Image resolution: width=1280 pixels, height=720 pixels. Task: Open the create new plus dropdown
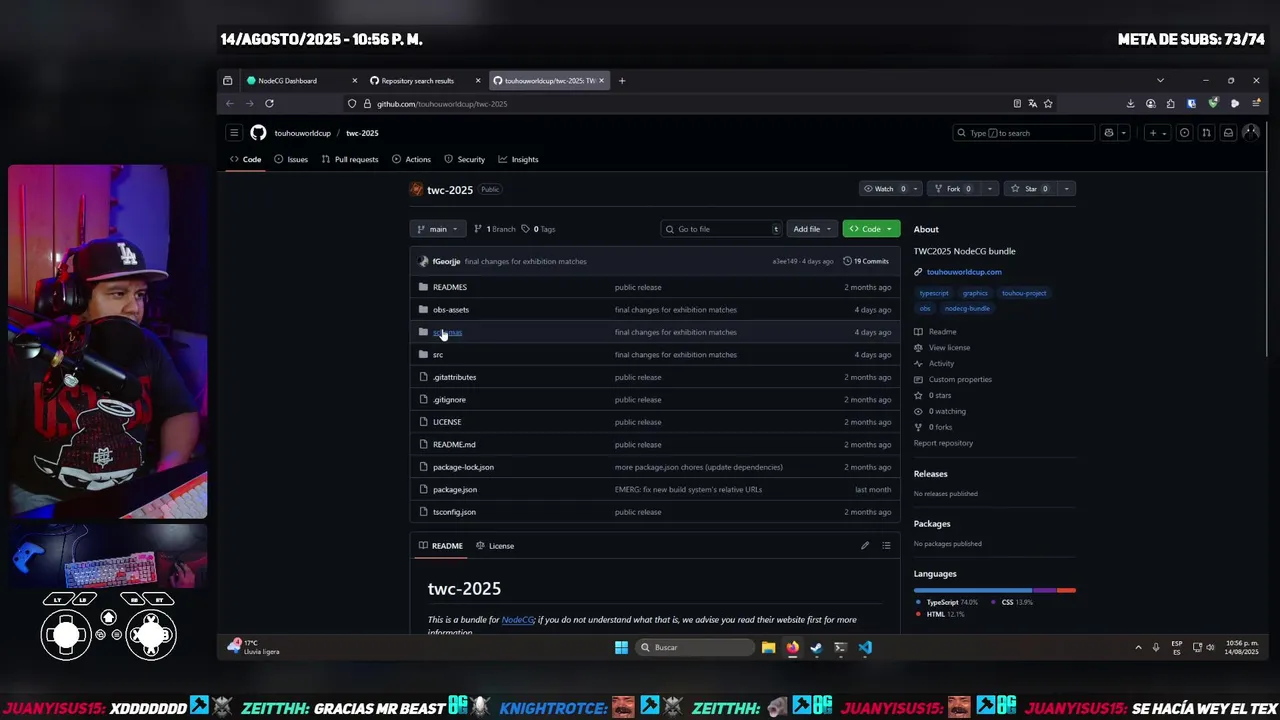(1157, 133)
